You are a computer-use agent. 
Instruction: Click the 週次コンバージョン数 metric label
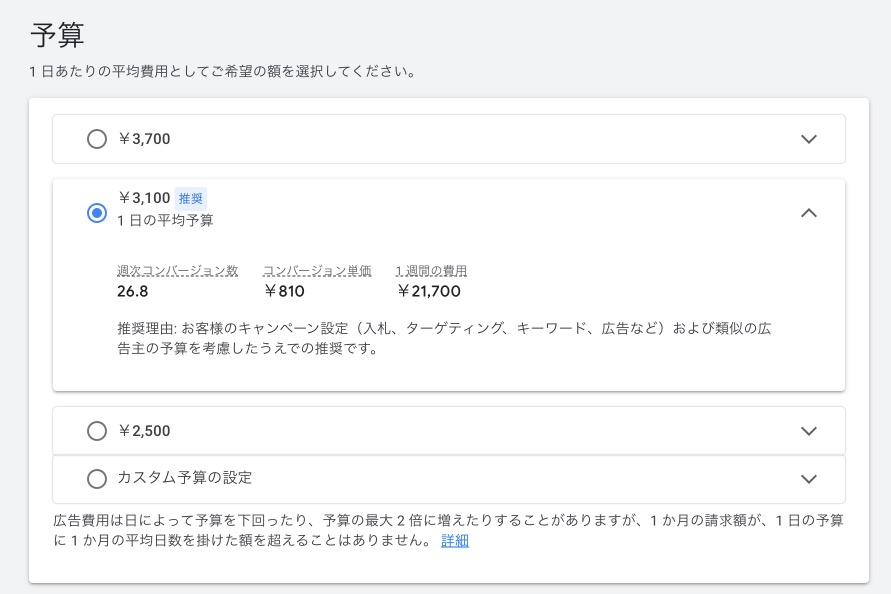tap(177, 270)
